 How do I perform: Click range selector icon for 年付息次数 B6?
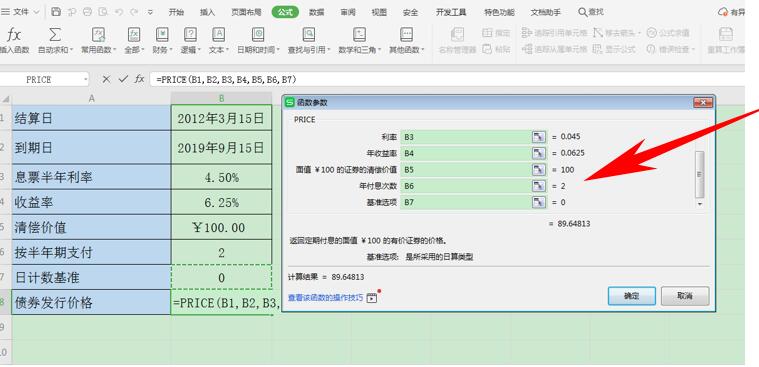538,186
